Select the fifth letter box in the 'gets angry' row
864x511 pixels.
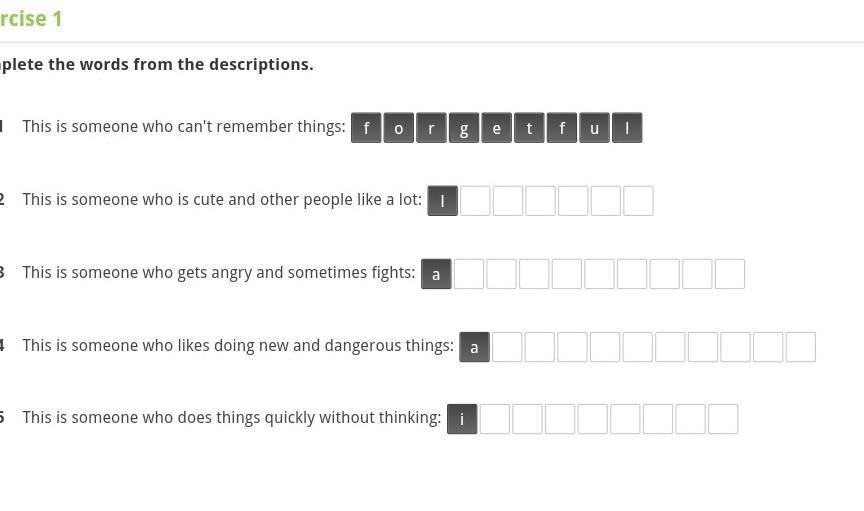coord(566,274)
